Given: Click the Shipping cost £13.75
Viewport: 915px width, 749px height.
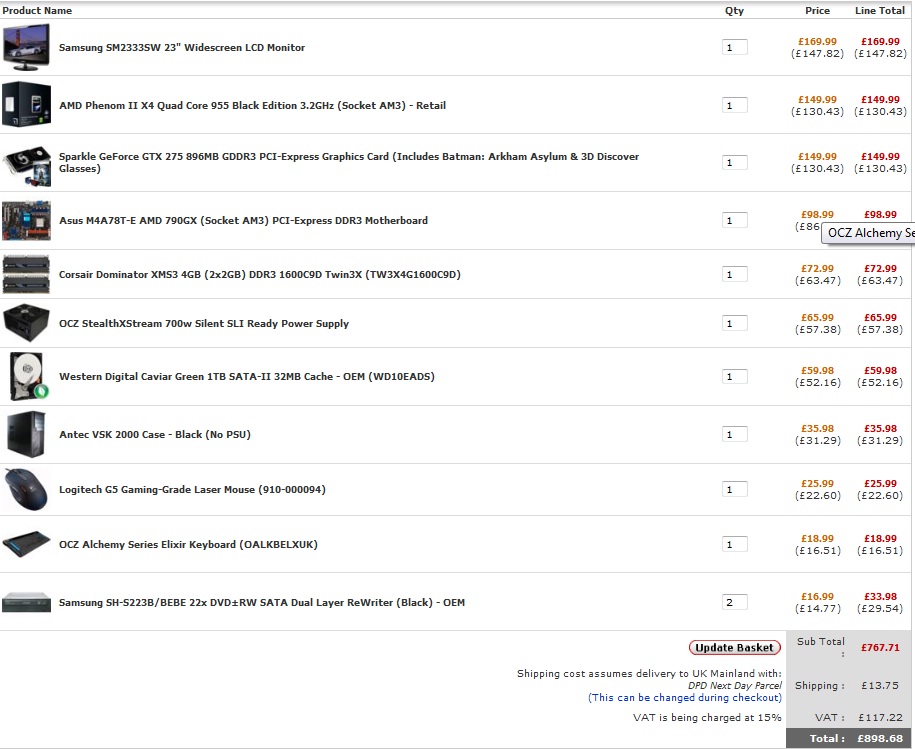Looking at the screenshot, I should [880, 685].
